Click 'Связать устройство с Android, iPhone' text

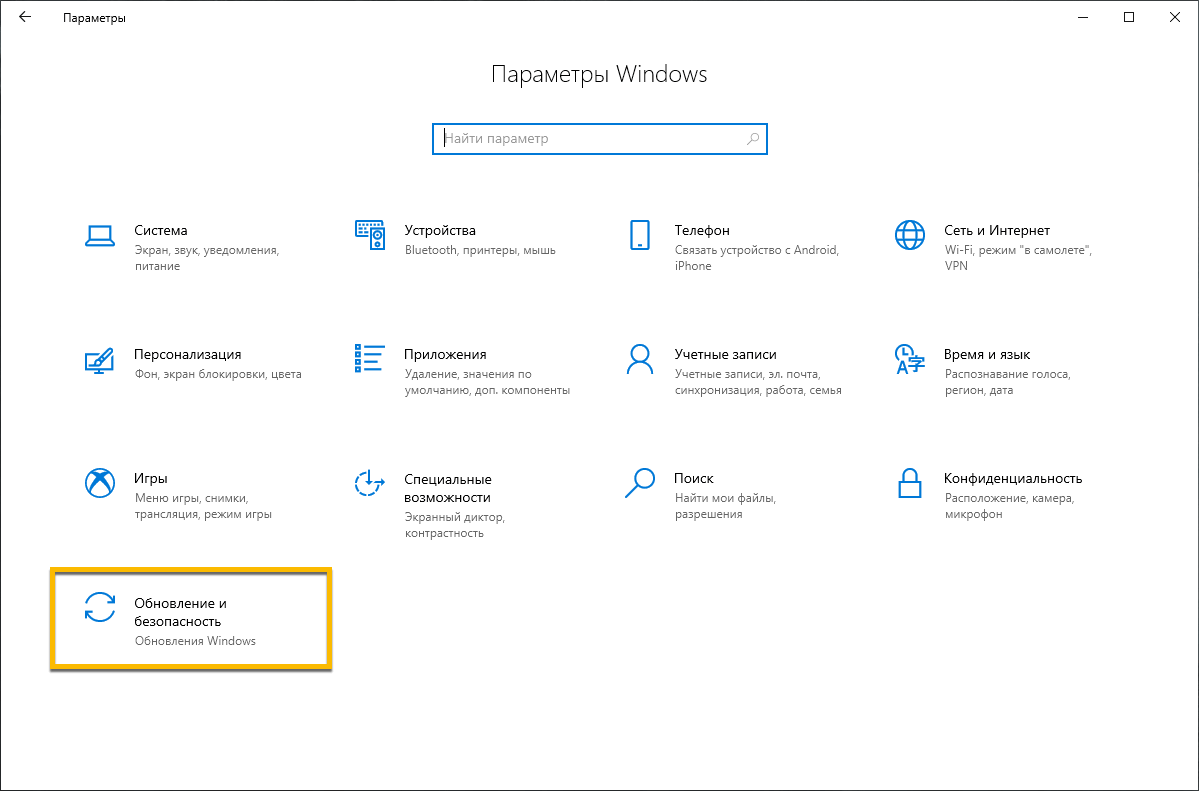757,258
